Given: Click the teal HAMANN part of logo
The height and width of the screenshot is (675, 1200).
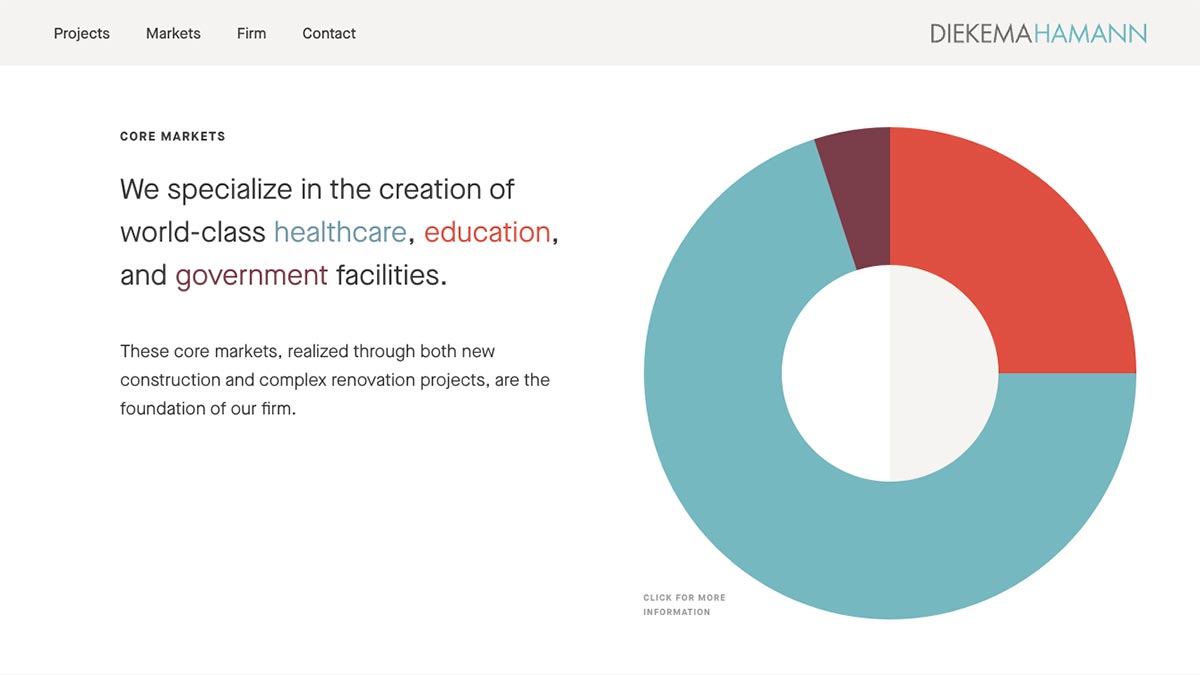Looking at the screenshot, I should click(1090, 33).
